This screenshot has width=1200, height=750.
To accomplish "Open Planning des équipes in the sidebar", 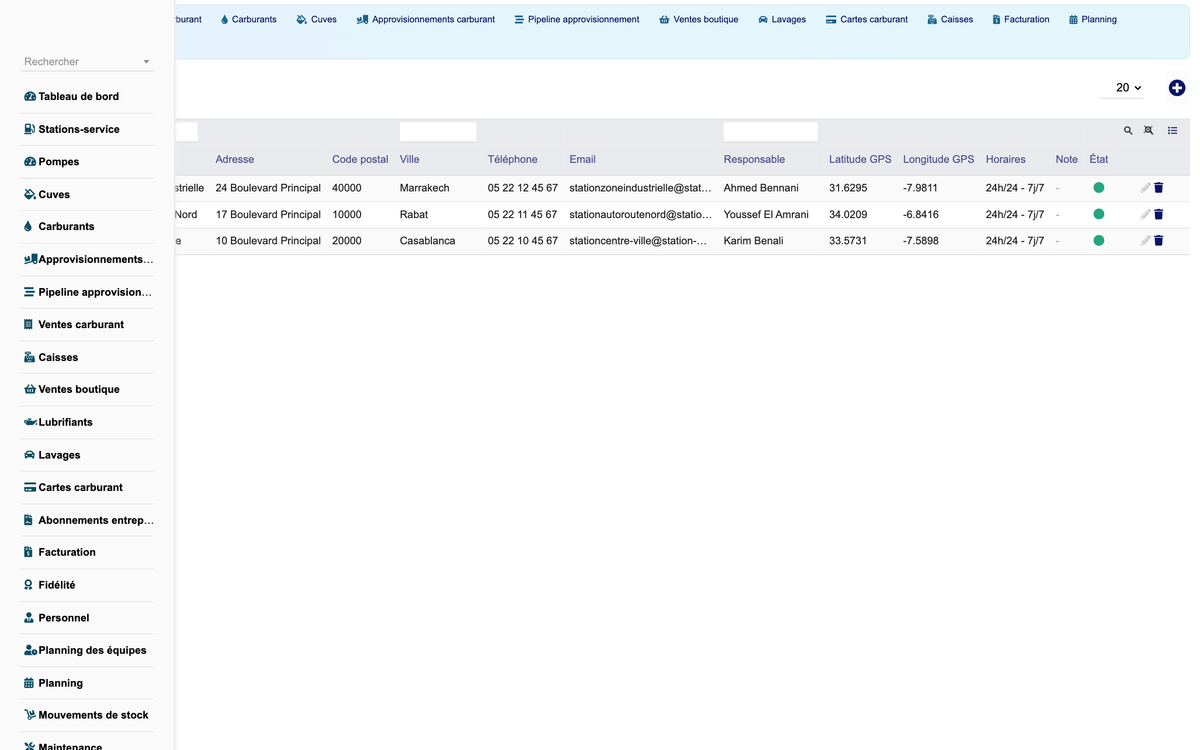I will (88, 650).
